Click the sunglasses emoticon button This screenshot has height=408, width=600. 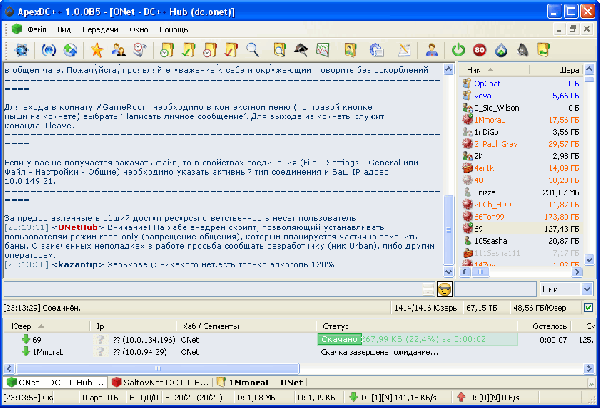pos(445,289)
